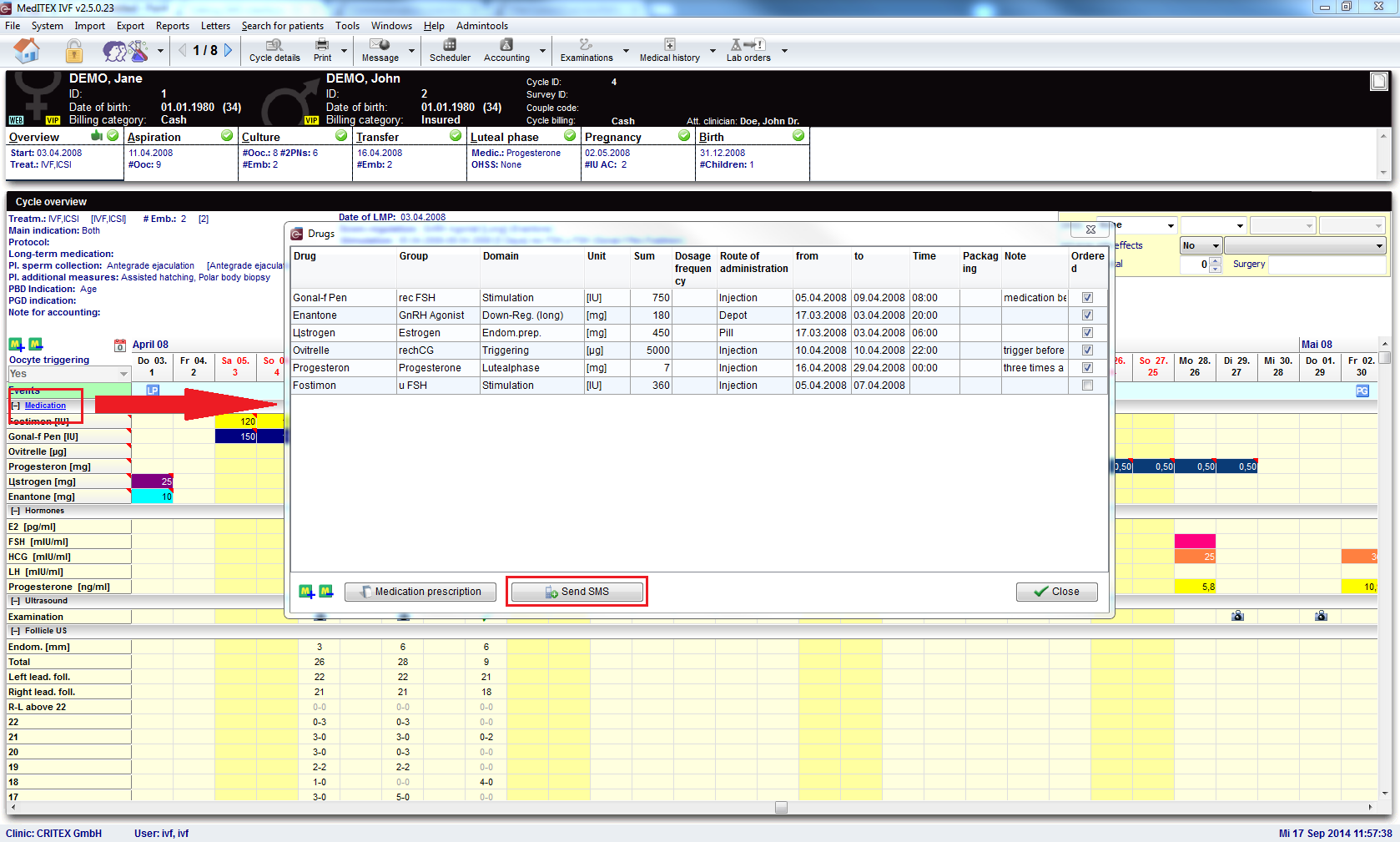Open Examinations from toolbar
Viewport: 1400px width, 842px height.
click(587, 51)
